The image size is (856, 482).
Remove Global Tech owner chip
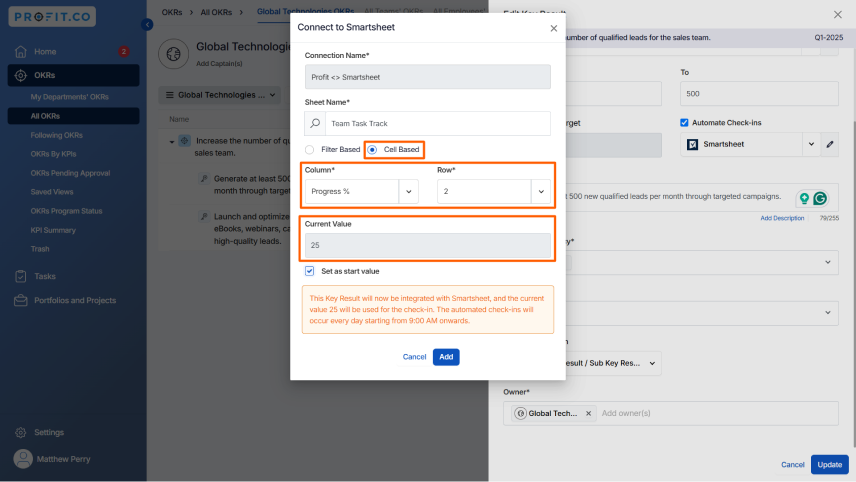coord(588,413)
